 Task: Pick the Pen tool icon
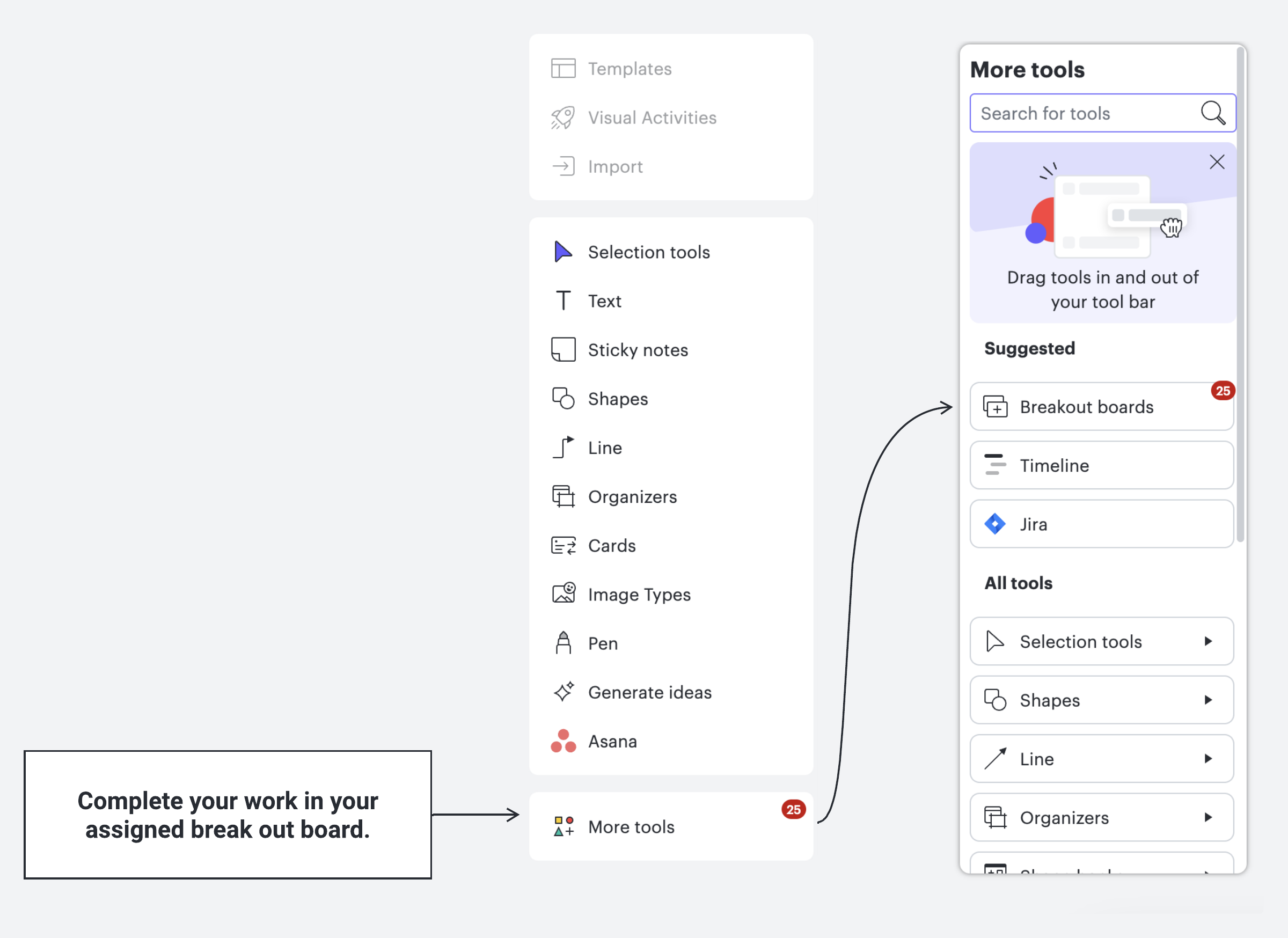pyautogui.click(x=563, y=643)
